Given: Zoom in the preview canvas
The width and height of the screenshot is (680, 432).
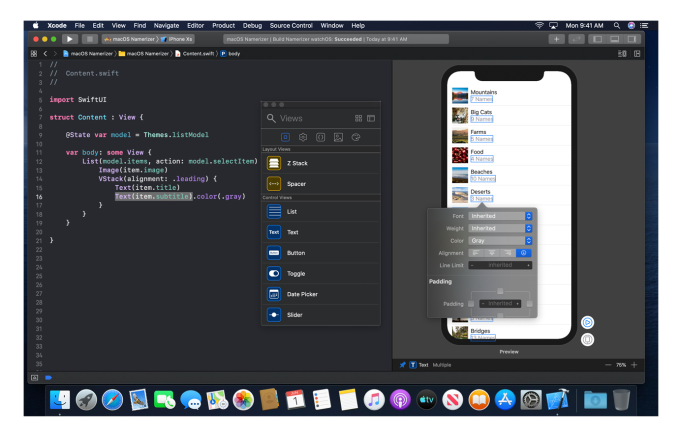Looking at the screenshot, I should pos(634,365).
